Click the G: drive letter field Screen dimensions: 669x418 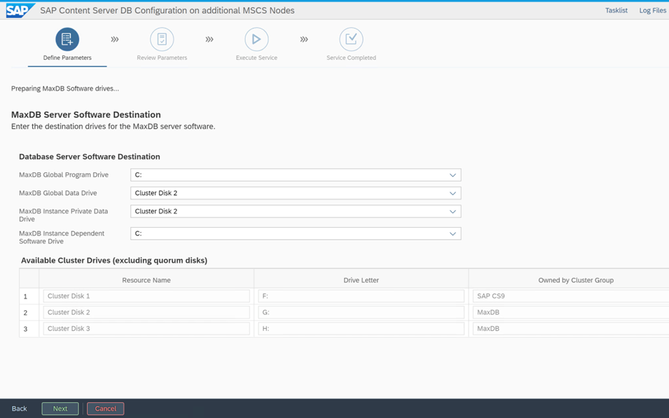pos(361,312)
